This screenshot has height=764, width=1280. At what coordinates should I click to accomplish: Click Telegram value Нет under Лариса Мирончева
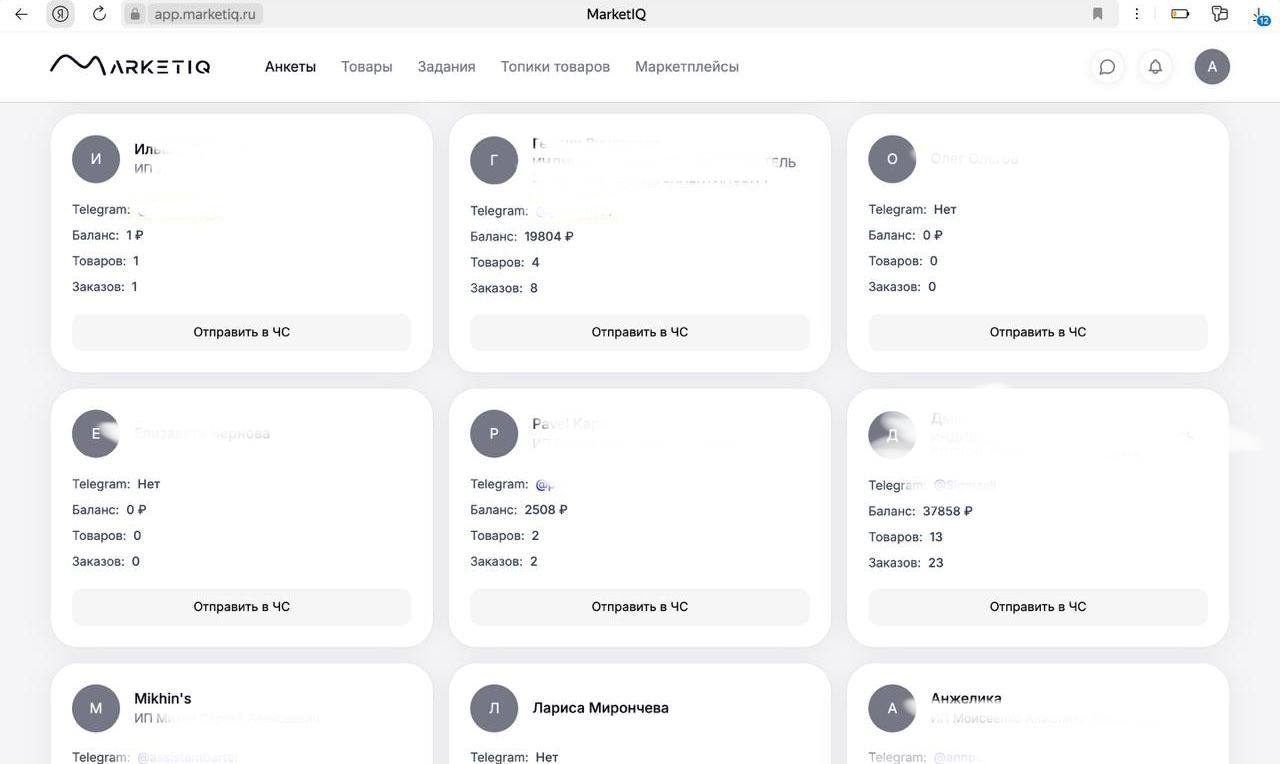click(x=547, y=757)
